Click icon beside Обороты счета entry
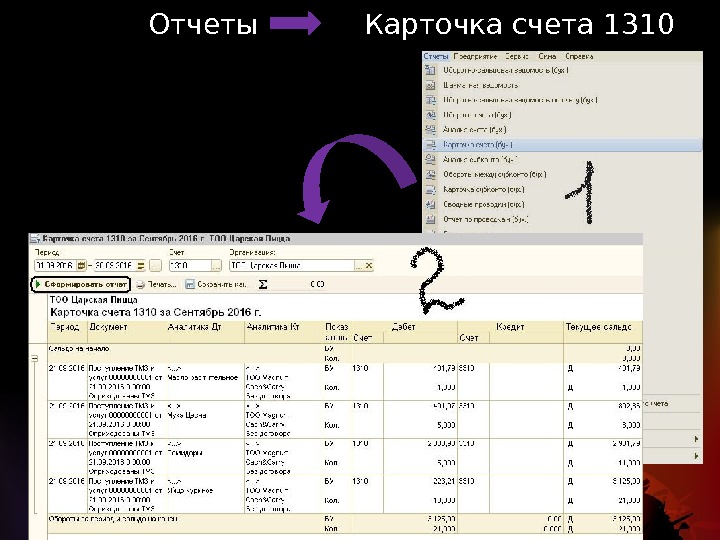 coord(430,115)
